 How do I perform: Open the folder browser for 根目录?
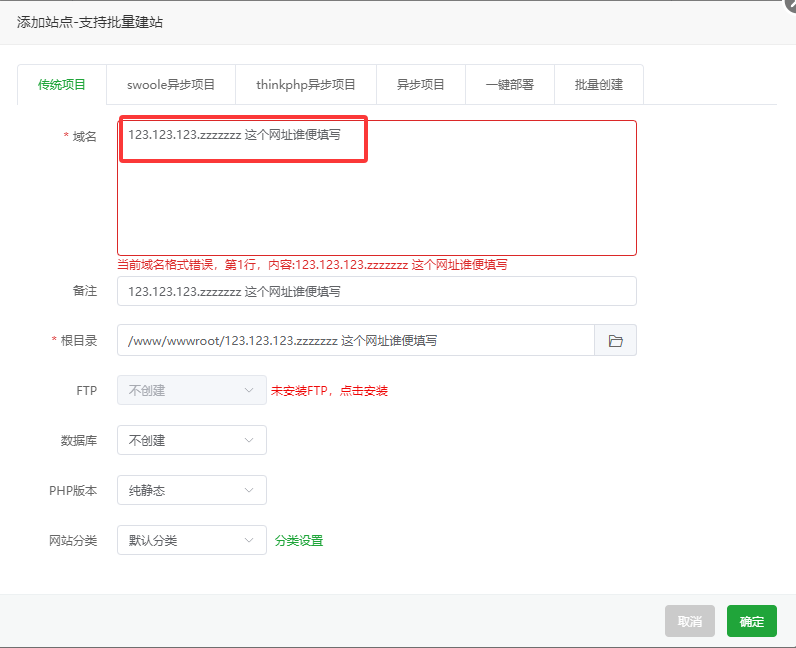[x=615, y=340]
